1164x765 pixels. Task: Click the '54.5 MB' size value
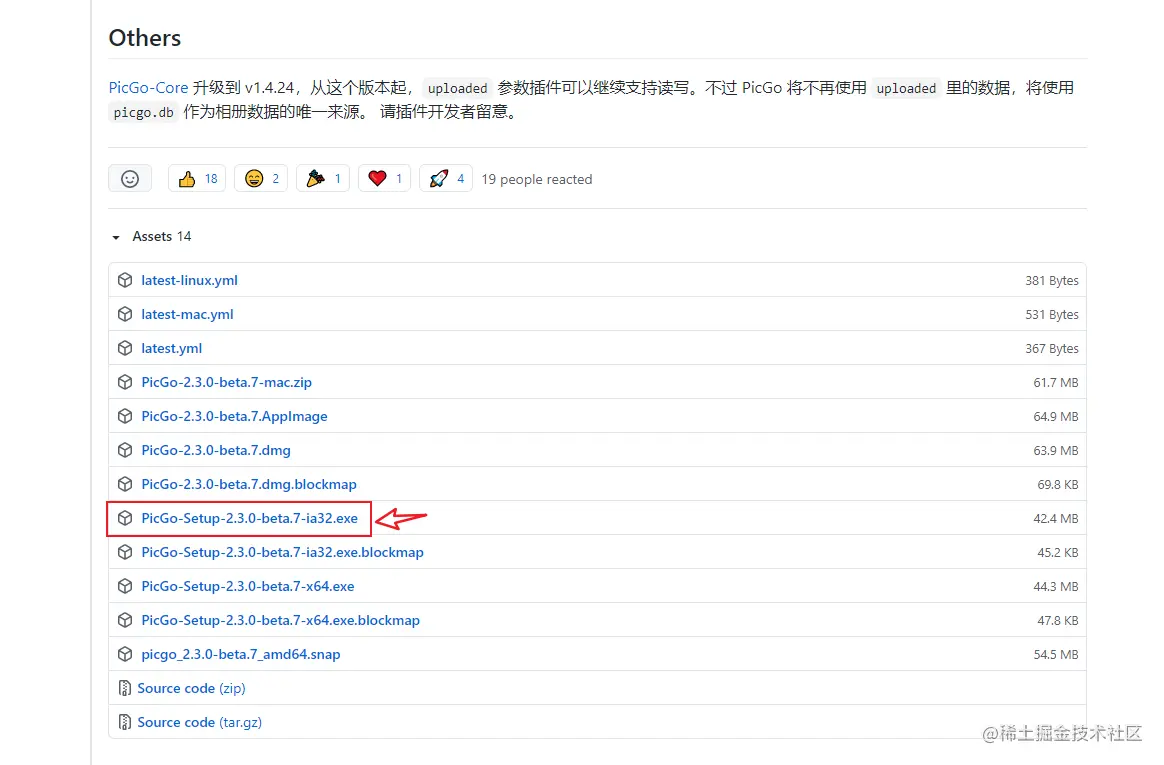click(1056, 655)
